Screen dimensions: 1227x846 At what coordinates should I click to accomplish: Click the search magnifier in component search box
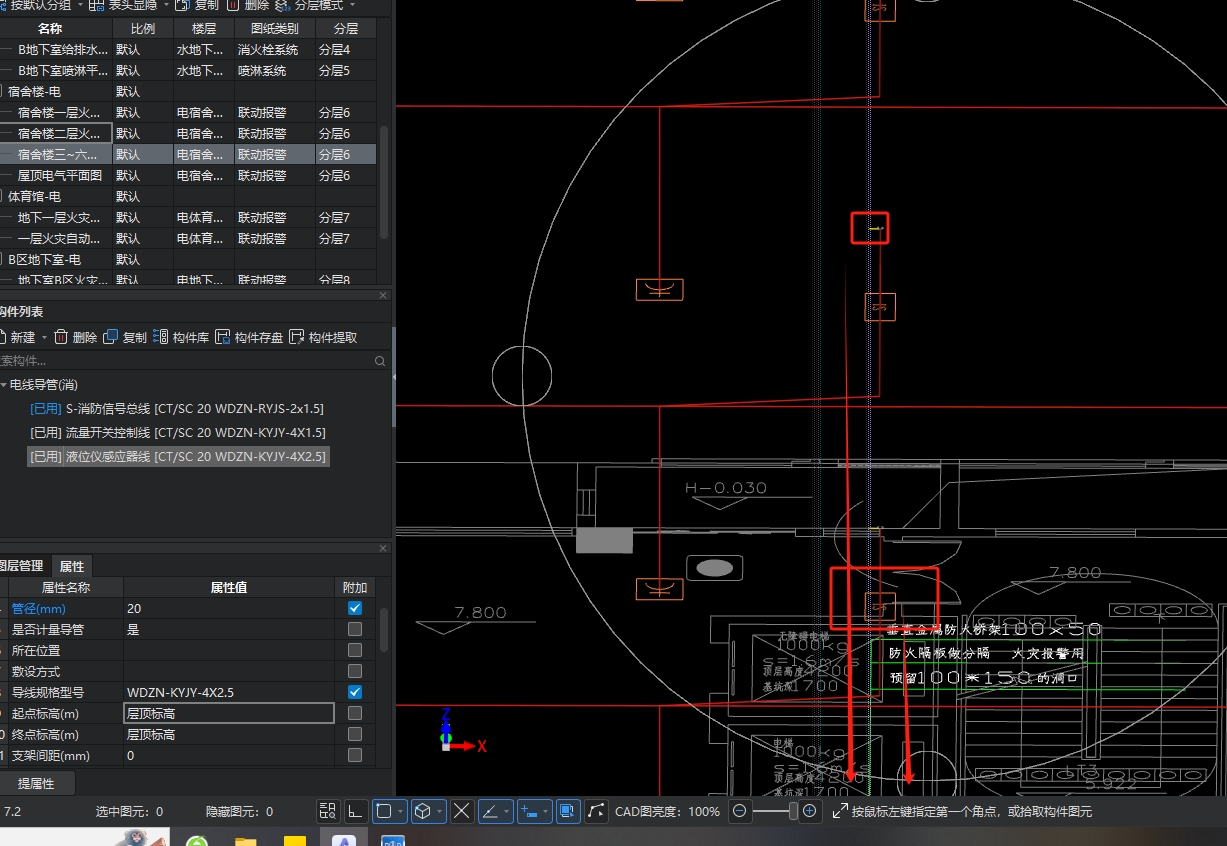[380, 361]
